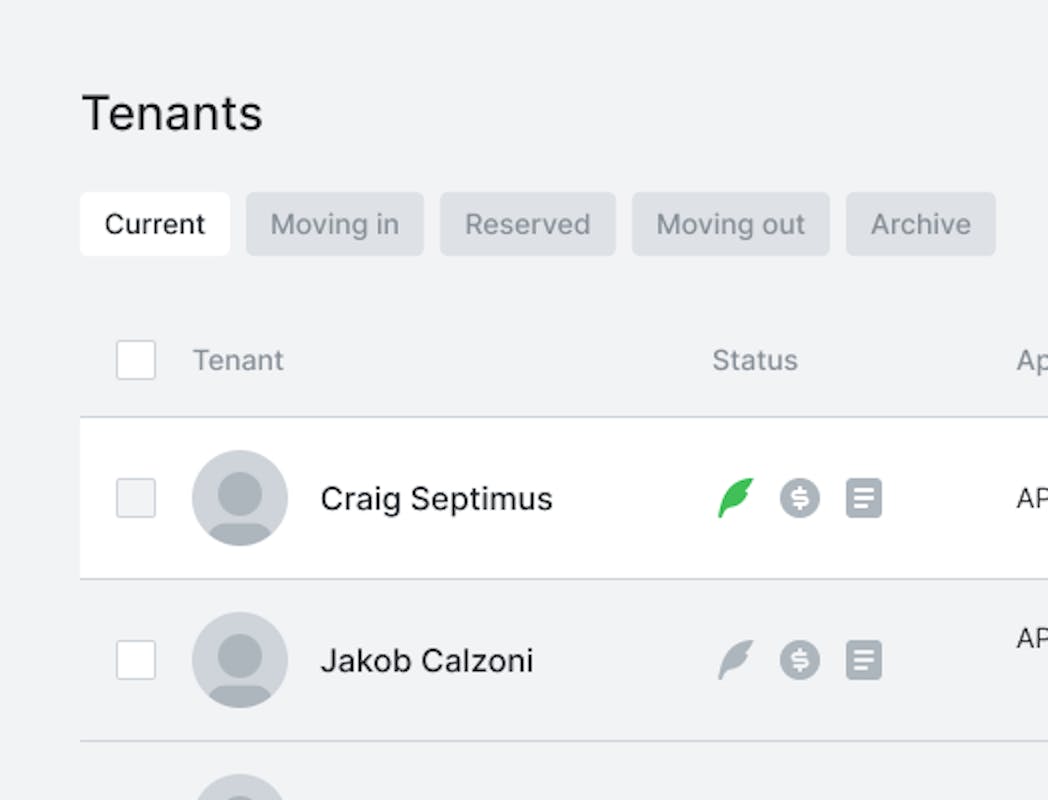The height and width of the screenshot is (800, 1048).
Task: Click Jakob Calzoni's dollar payment icon
Action: [x=800, y=660]
